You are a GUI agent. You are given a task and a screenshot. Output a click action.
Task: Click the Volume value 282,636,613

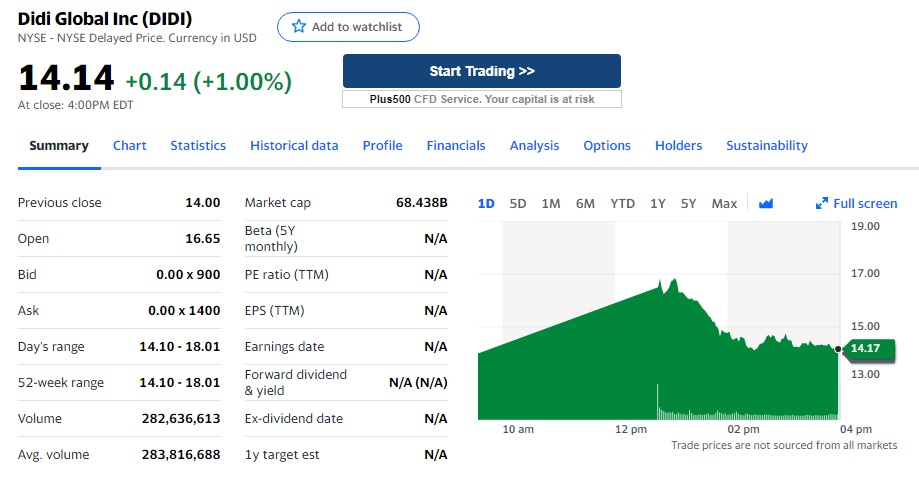point(181,419)
